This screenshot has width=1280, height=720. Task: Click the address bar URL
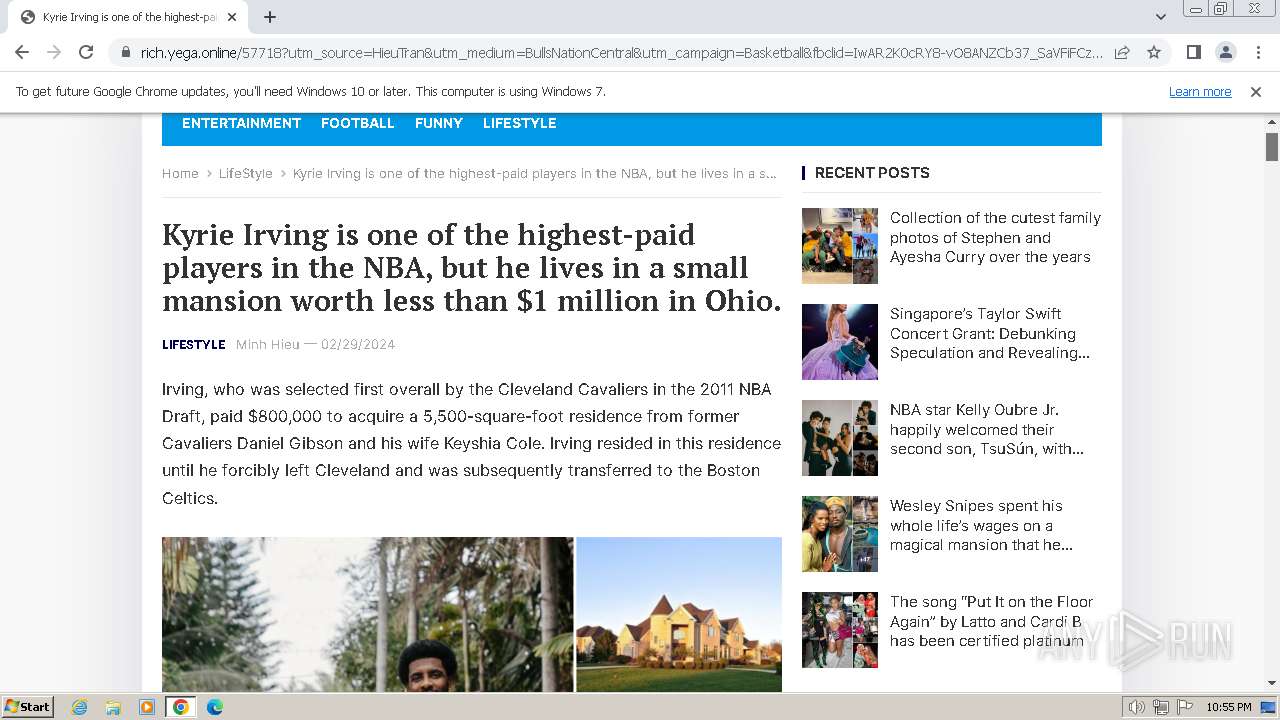pos(621,53)
